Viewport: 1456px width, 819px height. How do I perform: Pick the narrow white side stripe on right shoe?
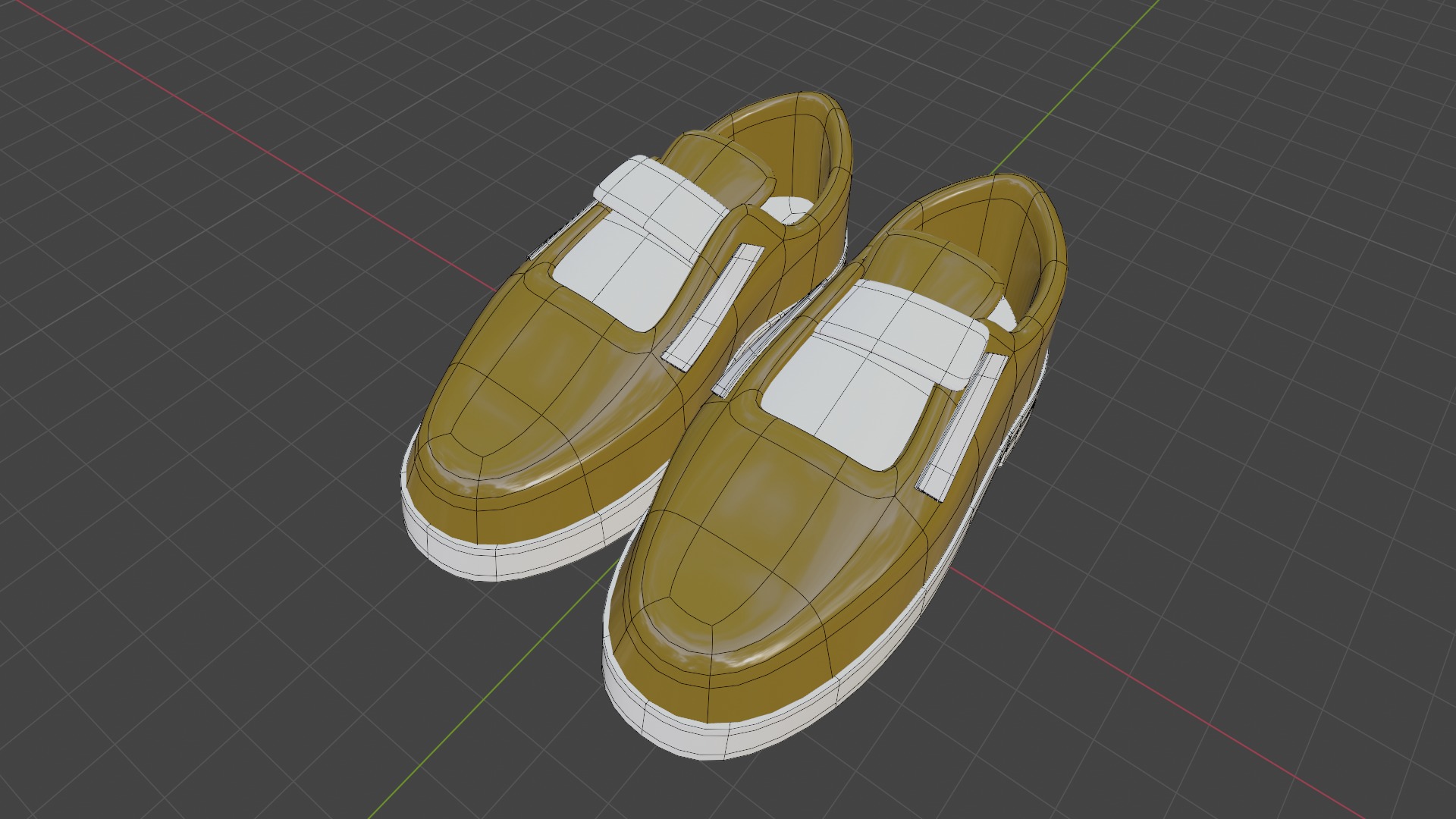tap(964, 426)
